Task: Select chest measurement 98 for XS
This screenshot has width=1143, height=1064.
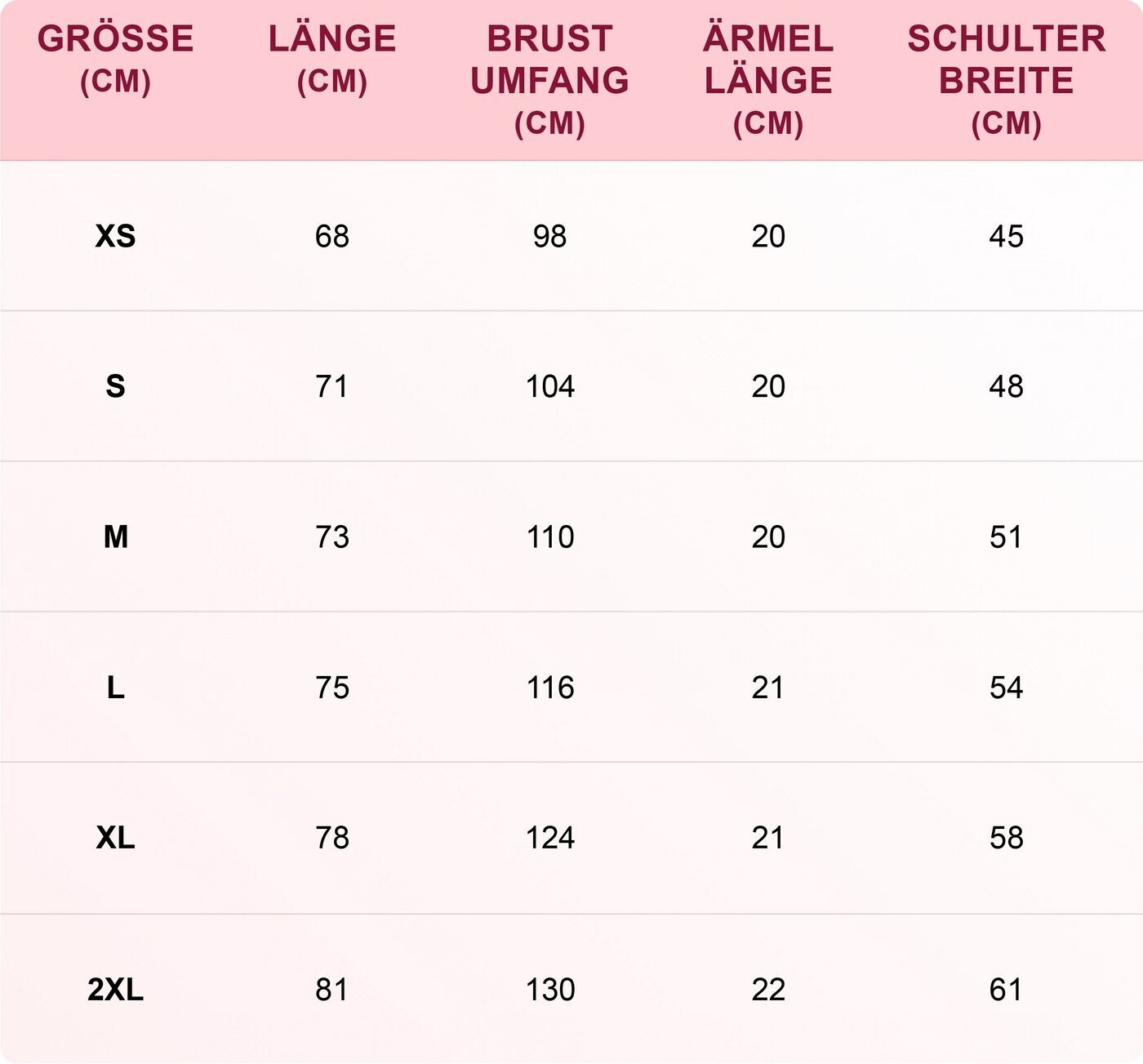Action: click(x=549, y=236)
